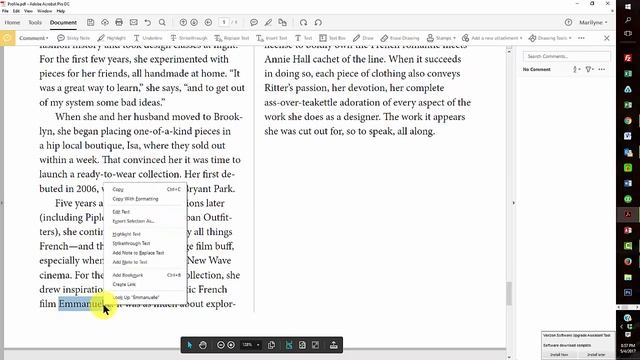
Task: Open the Drawing Tools dropdown
Action: point(550,38)
